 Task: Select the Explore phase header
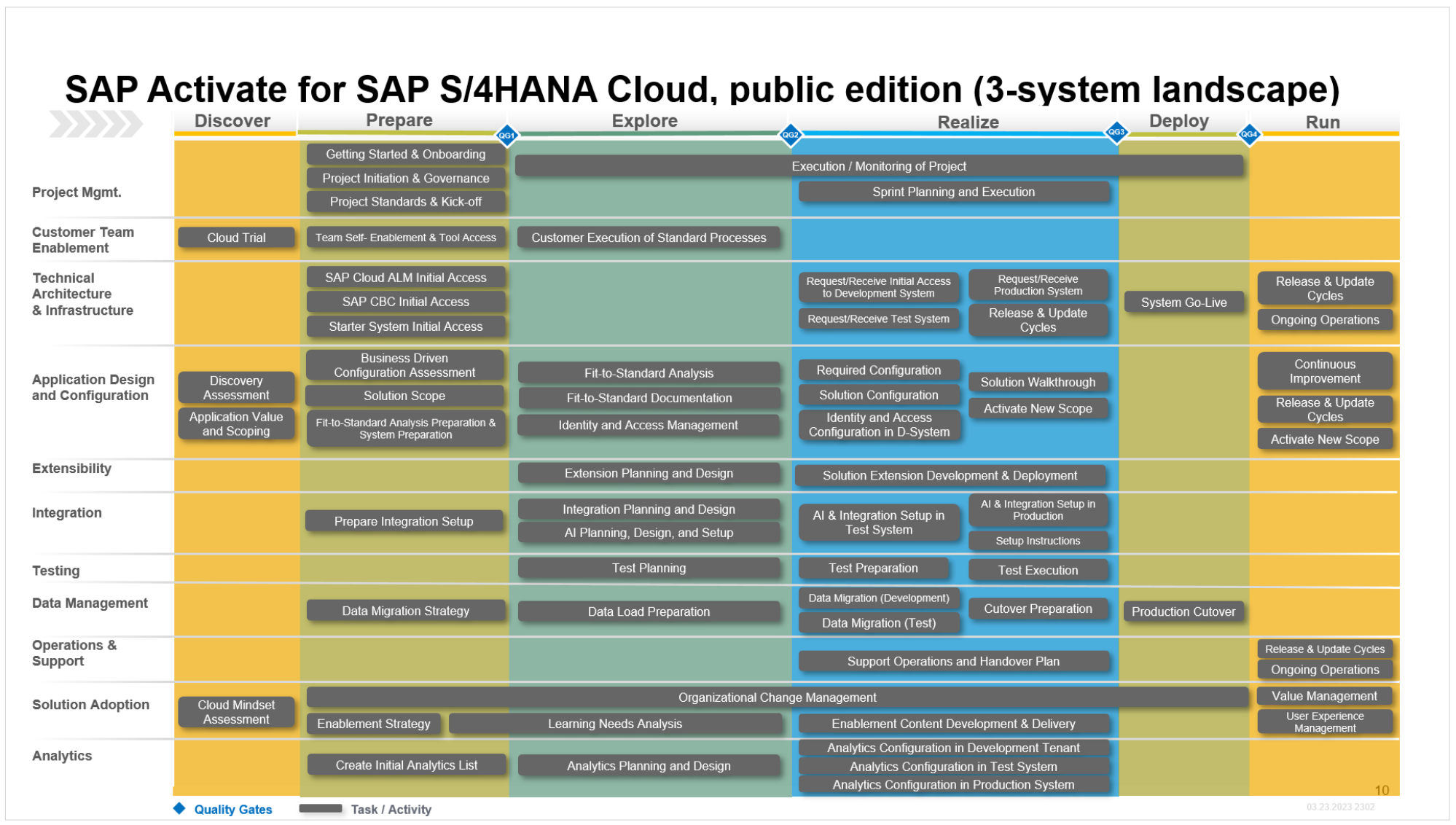(x=645, y=121)
